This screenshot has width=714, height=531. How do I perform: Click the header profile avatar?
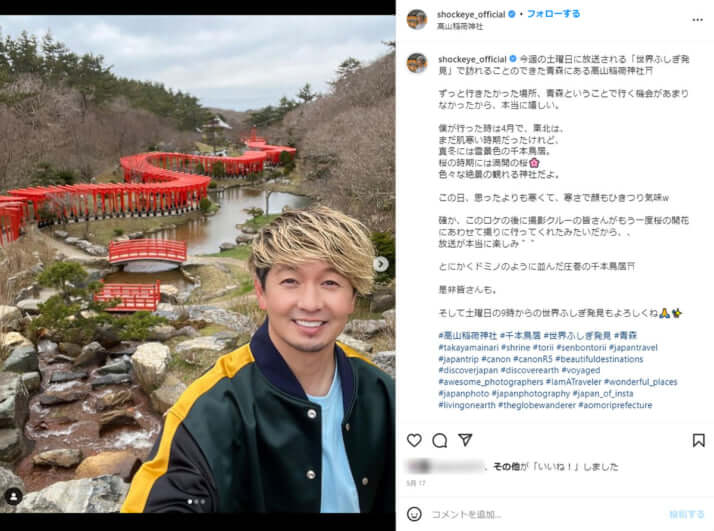pos(417,20)
